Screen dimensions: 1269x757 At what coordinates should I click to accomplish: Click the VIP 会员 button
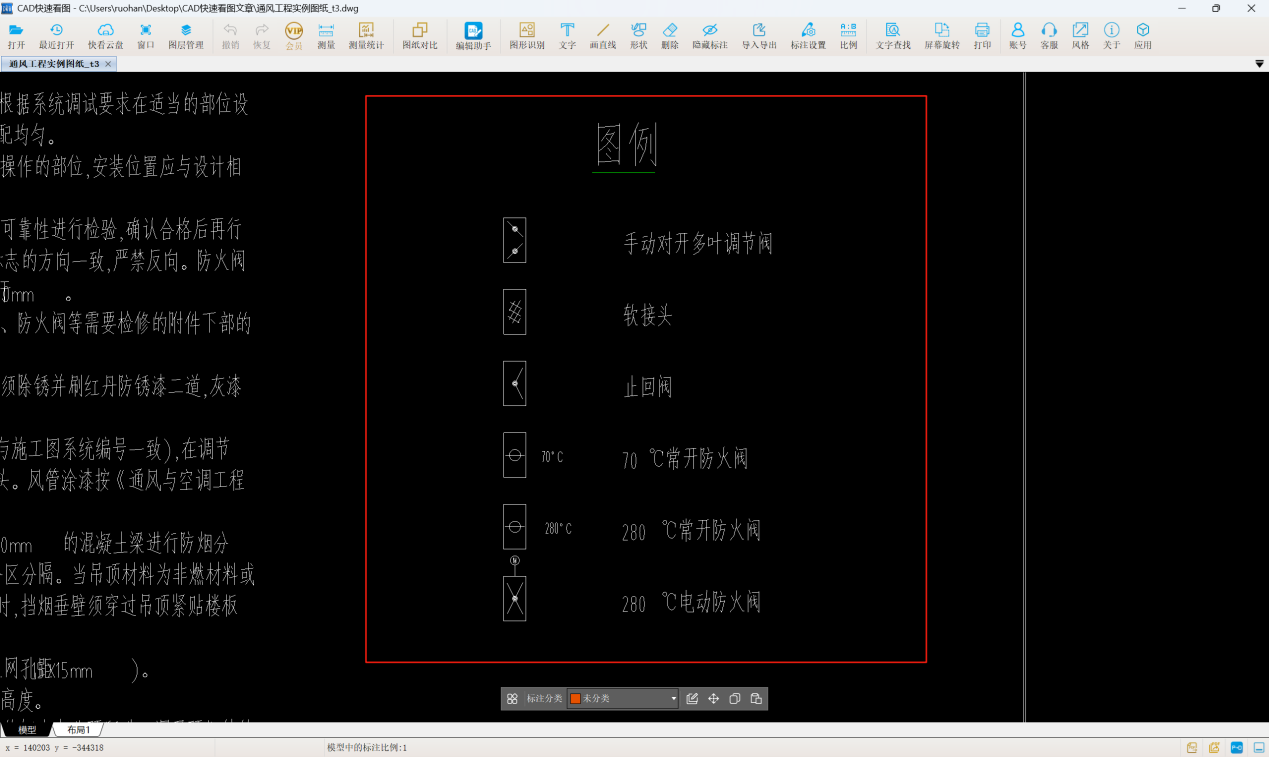pos(294,36)
